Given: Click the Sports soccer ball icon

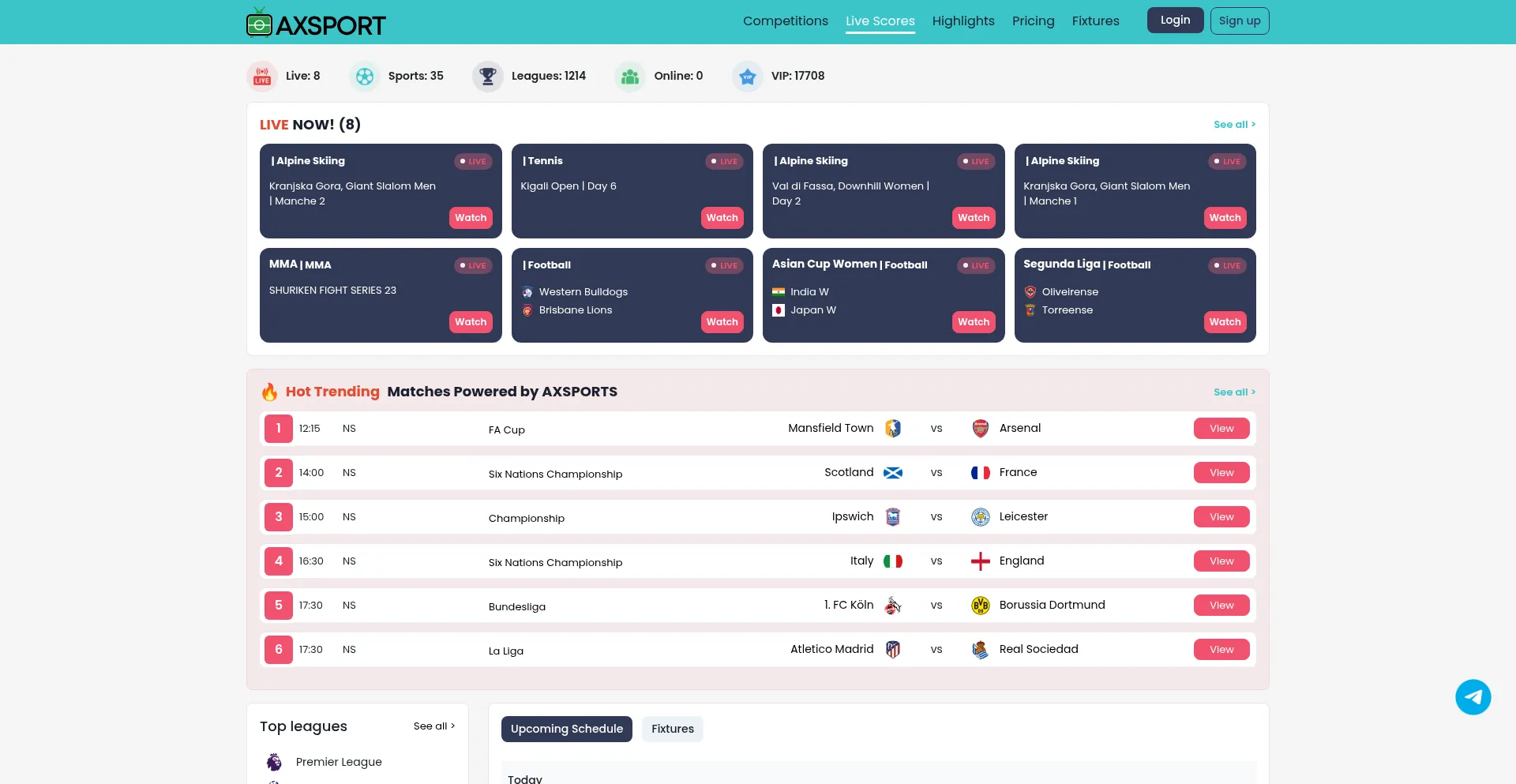Looking at the screenshot, I should coord(365,77).
